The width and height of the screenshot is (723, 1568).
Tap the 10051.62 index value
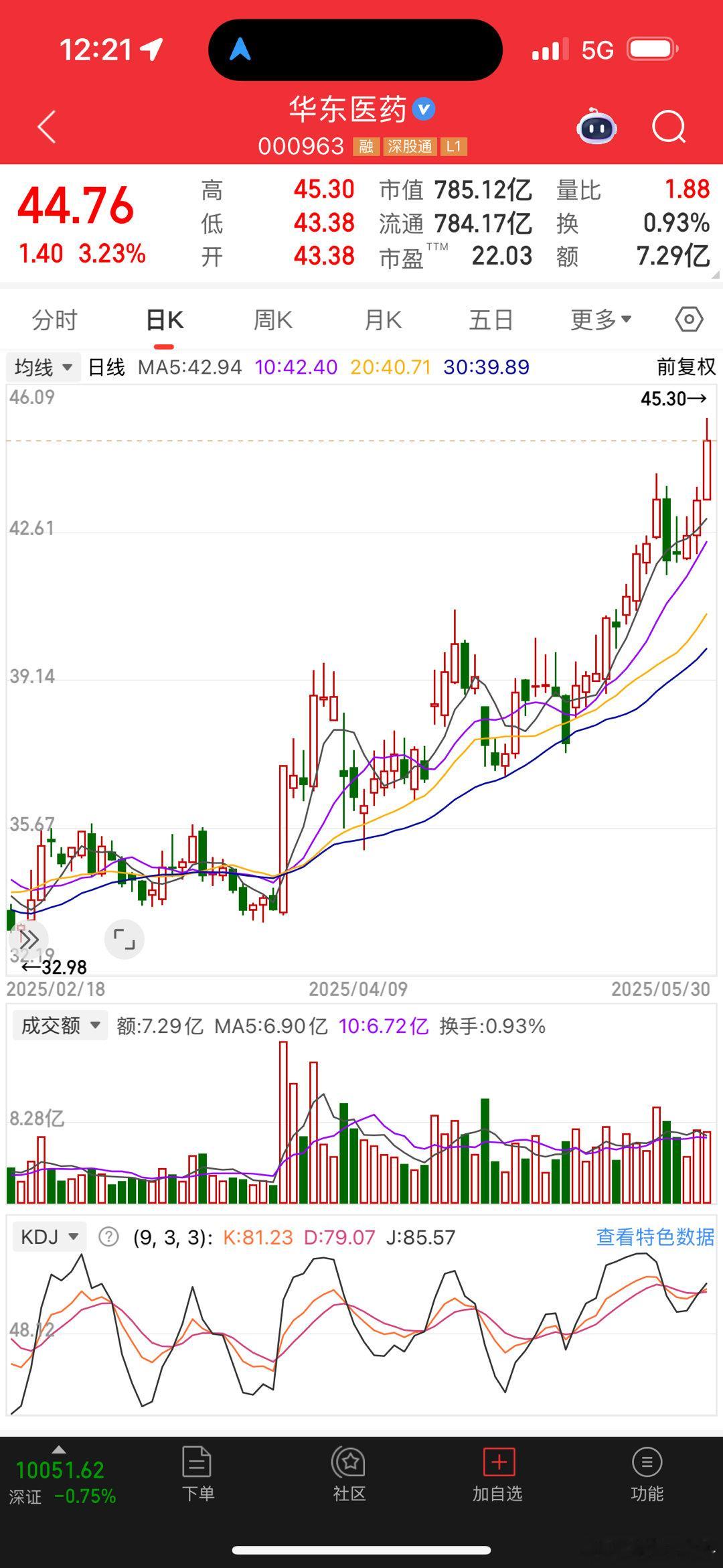pyautogui.click(x=60, y=1470)
